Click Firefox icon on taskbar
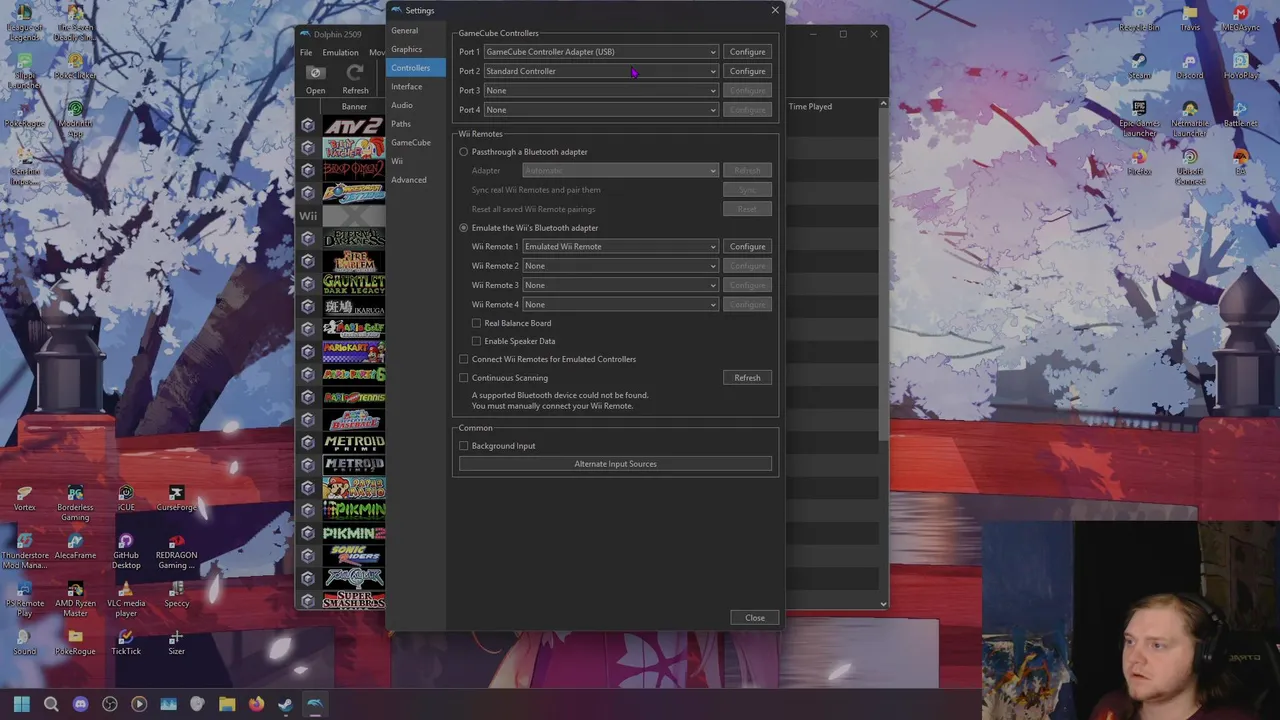Screen dimensions: 1280x720 [x=256, y=704]
